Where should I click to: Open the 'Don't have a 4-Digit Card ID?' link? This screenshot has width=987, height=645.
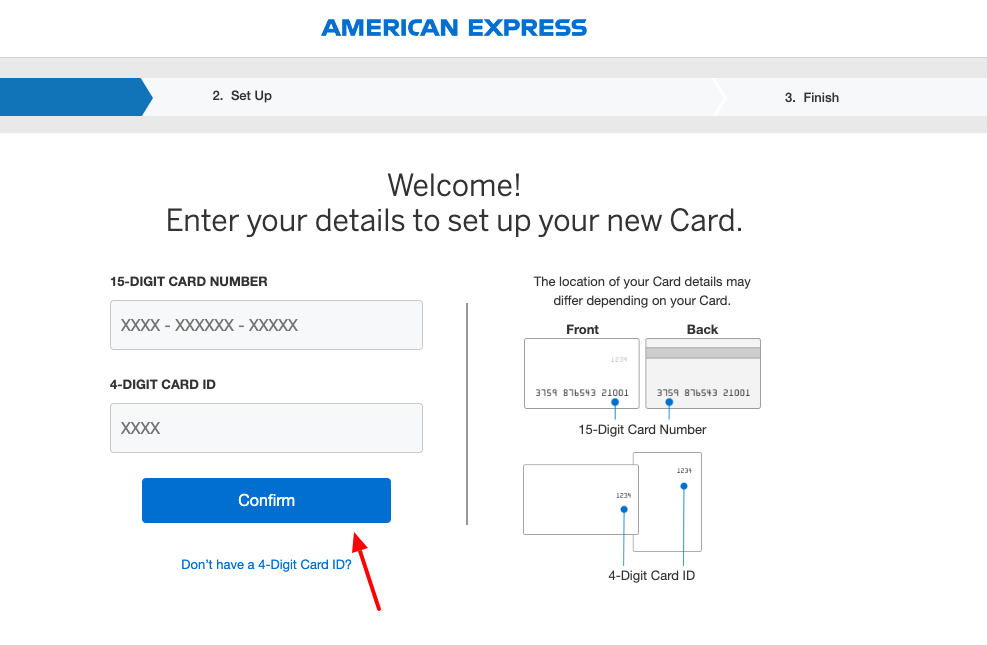coord(266,564)
